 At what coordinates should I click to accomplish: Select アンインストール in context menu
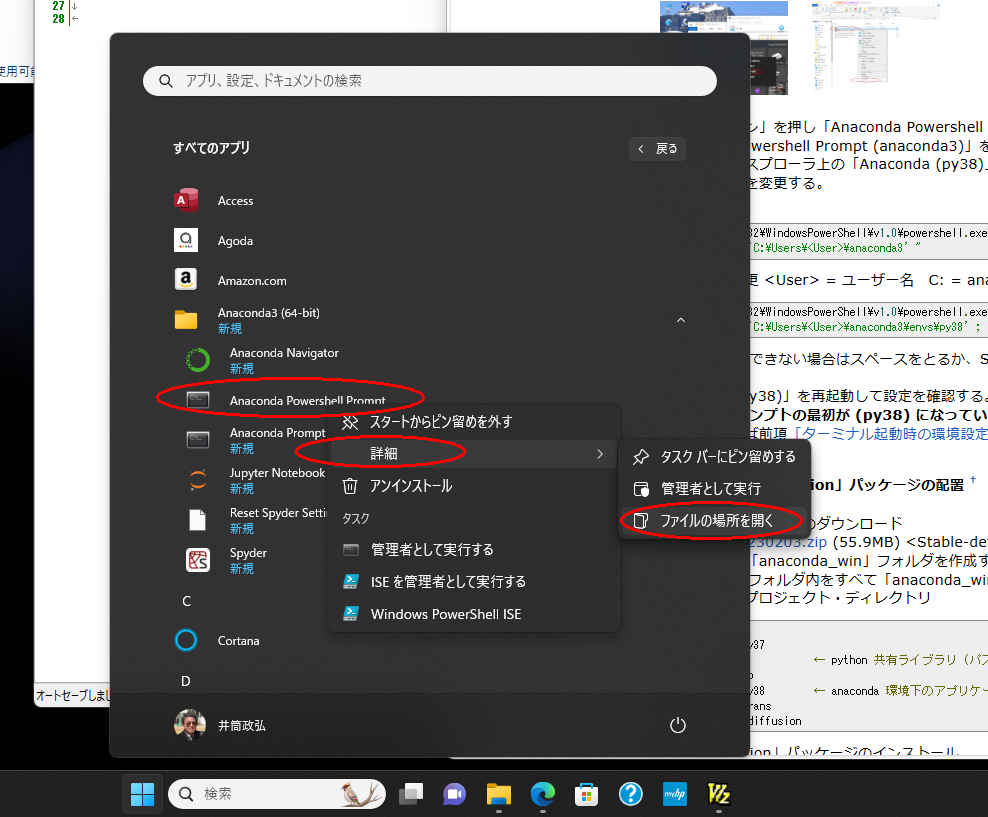tap(410, 486)
